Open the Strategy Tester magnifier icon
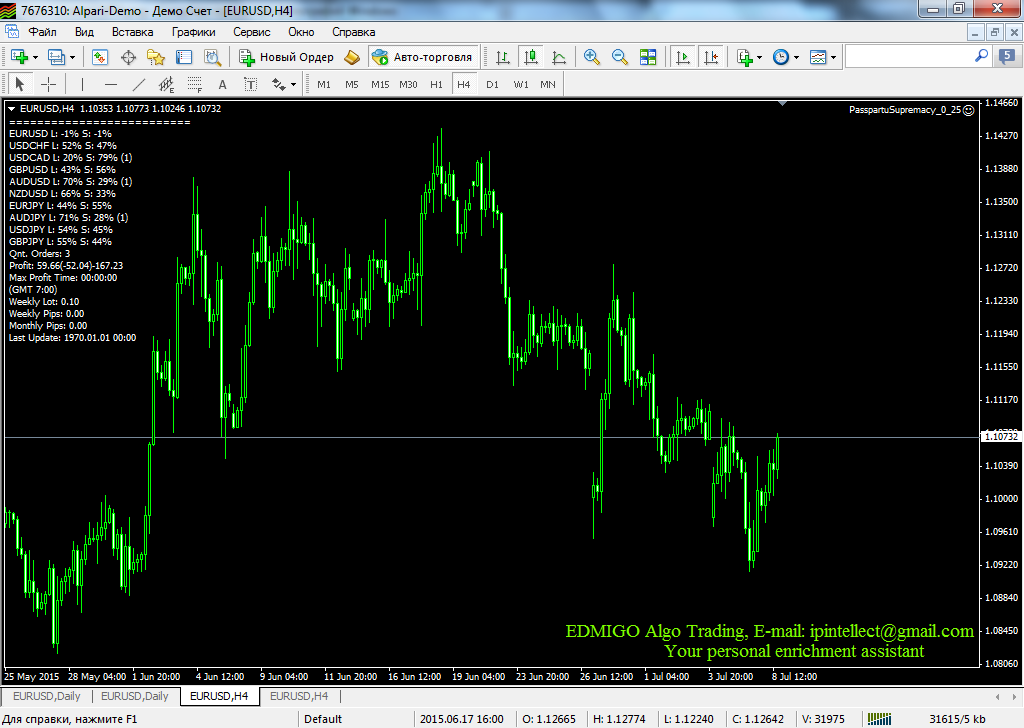 [212, 57]
